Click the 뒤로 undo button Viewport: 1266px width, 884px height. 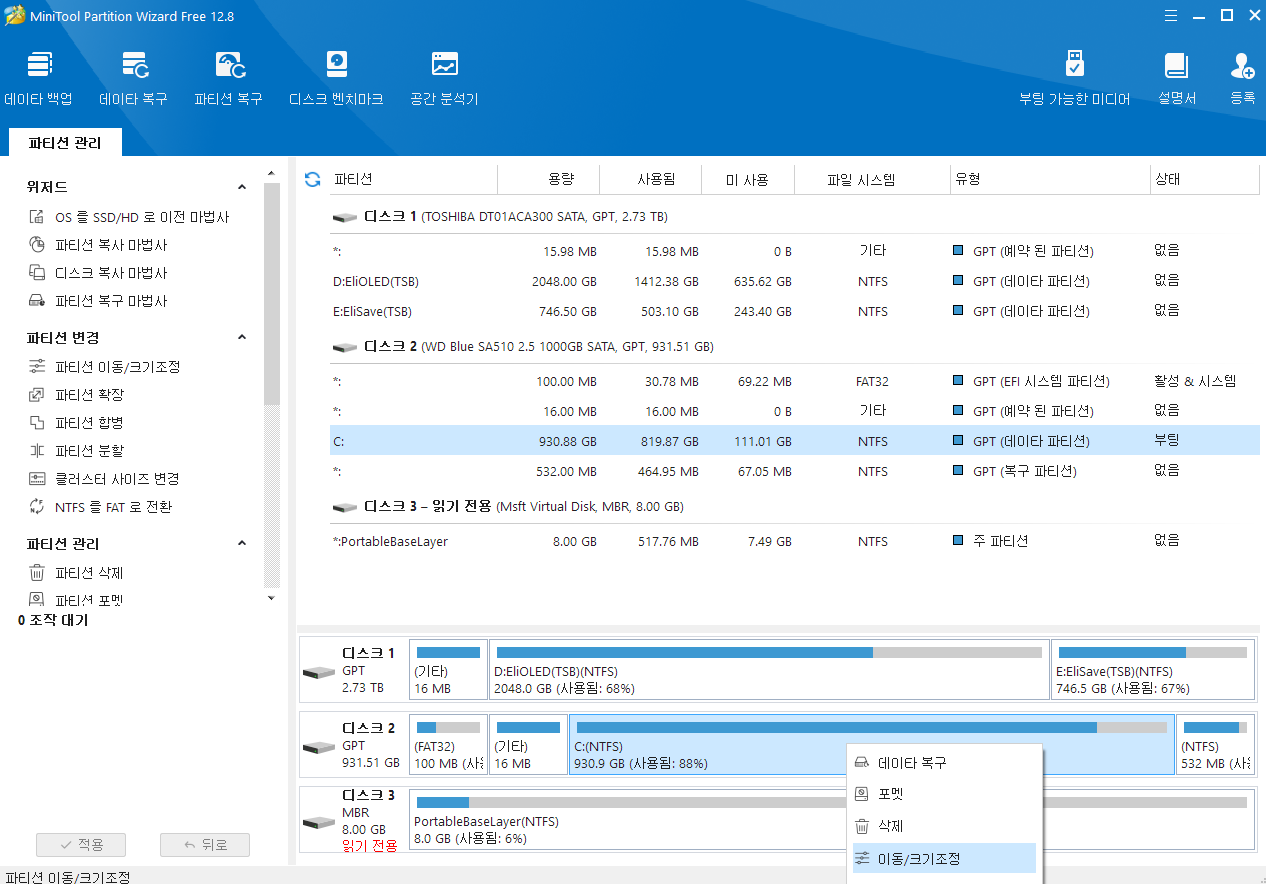204,845
